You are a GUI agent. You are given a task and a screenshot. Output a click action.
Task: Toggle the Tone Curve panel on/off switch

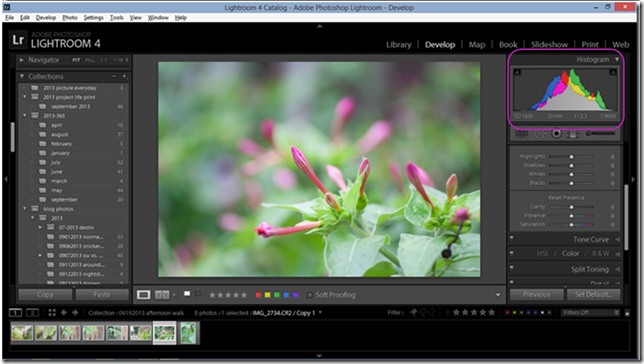coord(512,238)
